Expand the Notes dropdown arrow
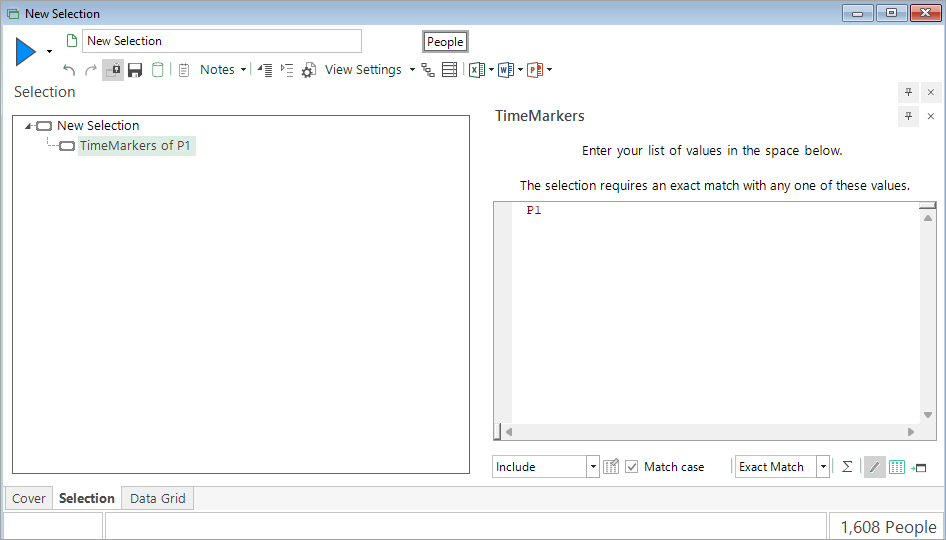This screenshot has width=946, height=540. click(243, 70)
